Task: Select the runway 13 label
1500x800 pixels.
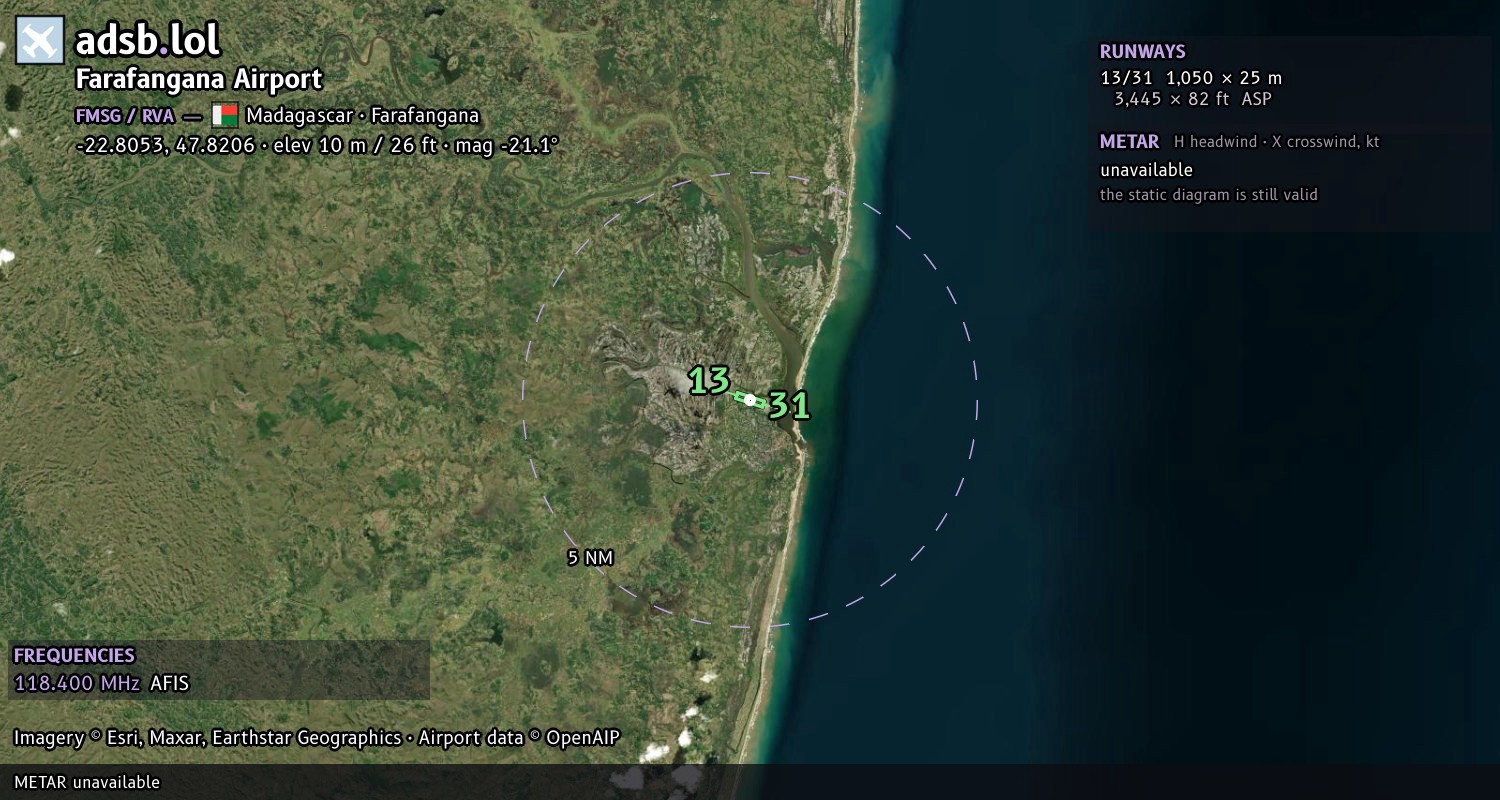Action: point(709,380)
